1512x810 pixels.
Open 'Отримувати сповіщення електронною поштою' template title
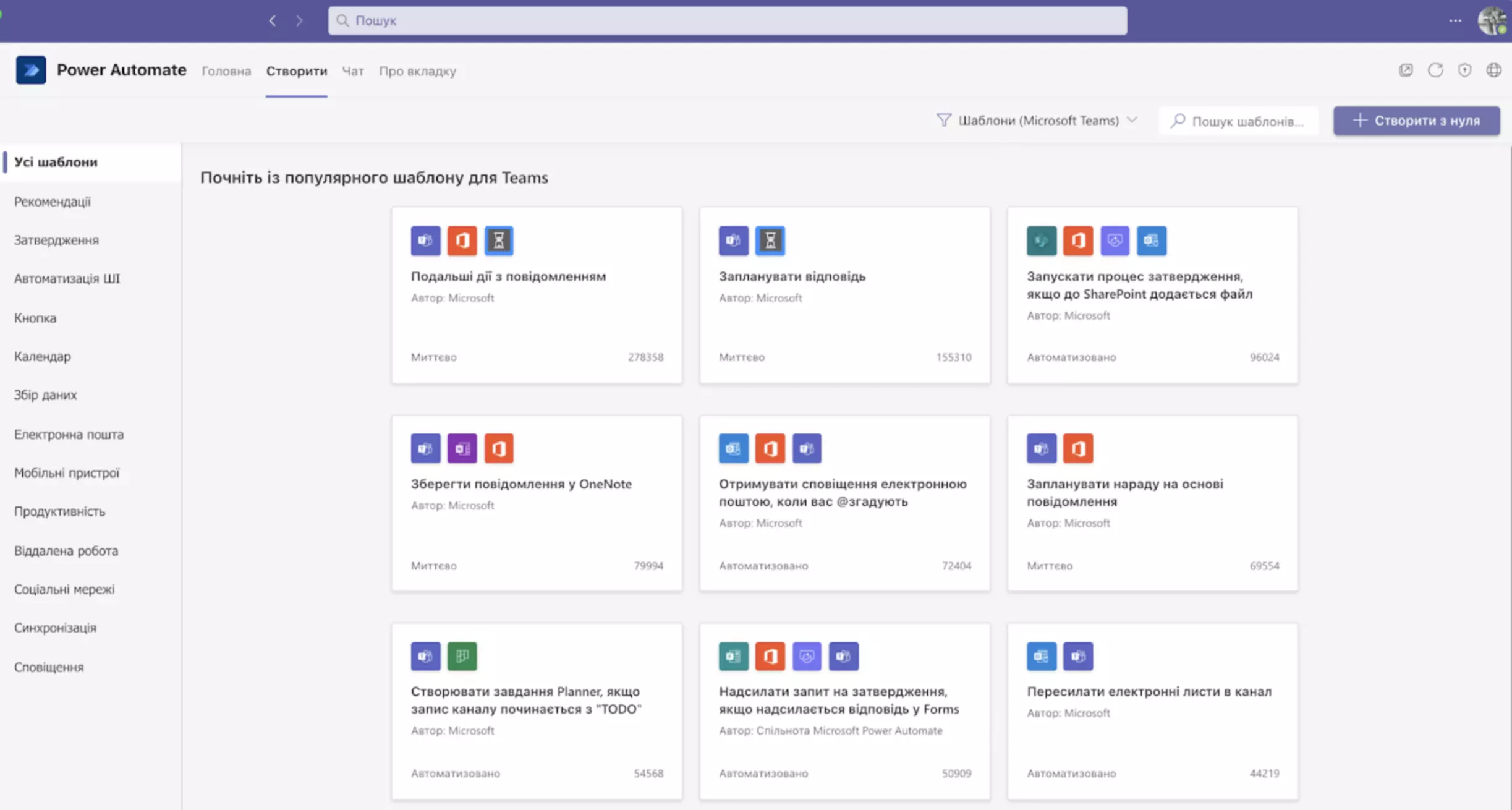pos(843,493)
